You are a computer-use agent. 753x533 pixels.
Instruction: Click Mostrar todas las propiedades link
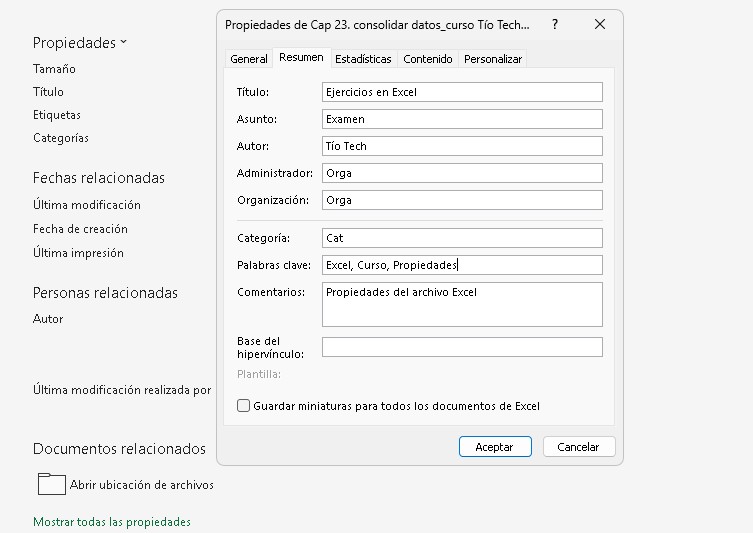tap(112, 522)
